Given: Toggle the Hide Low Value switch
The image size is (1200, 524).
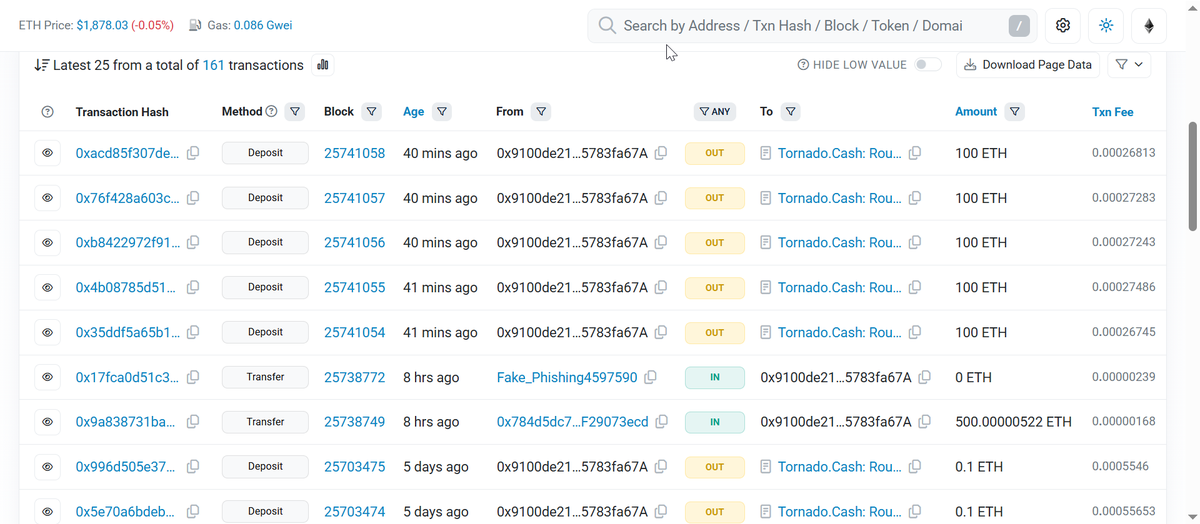Looking at the screenshot, I should pyautogui.click(x=928, y=65).
